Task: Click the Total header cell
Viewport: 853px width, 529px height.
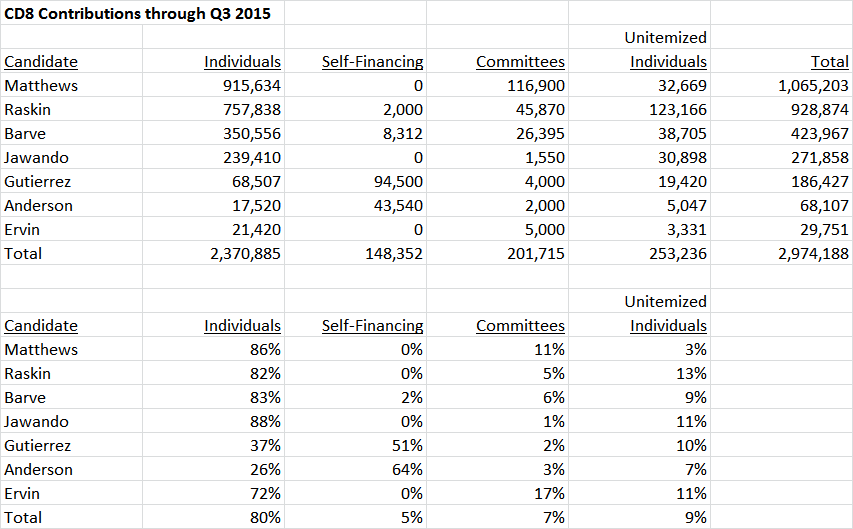Action: tap(830, 61)
